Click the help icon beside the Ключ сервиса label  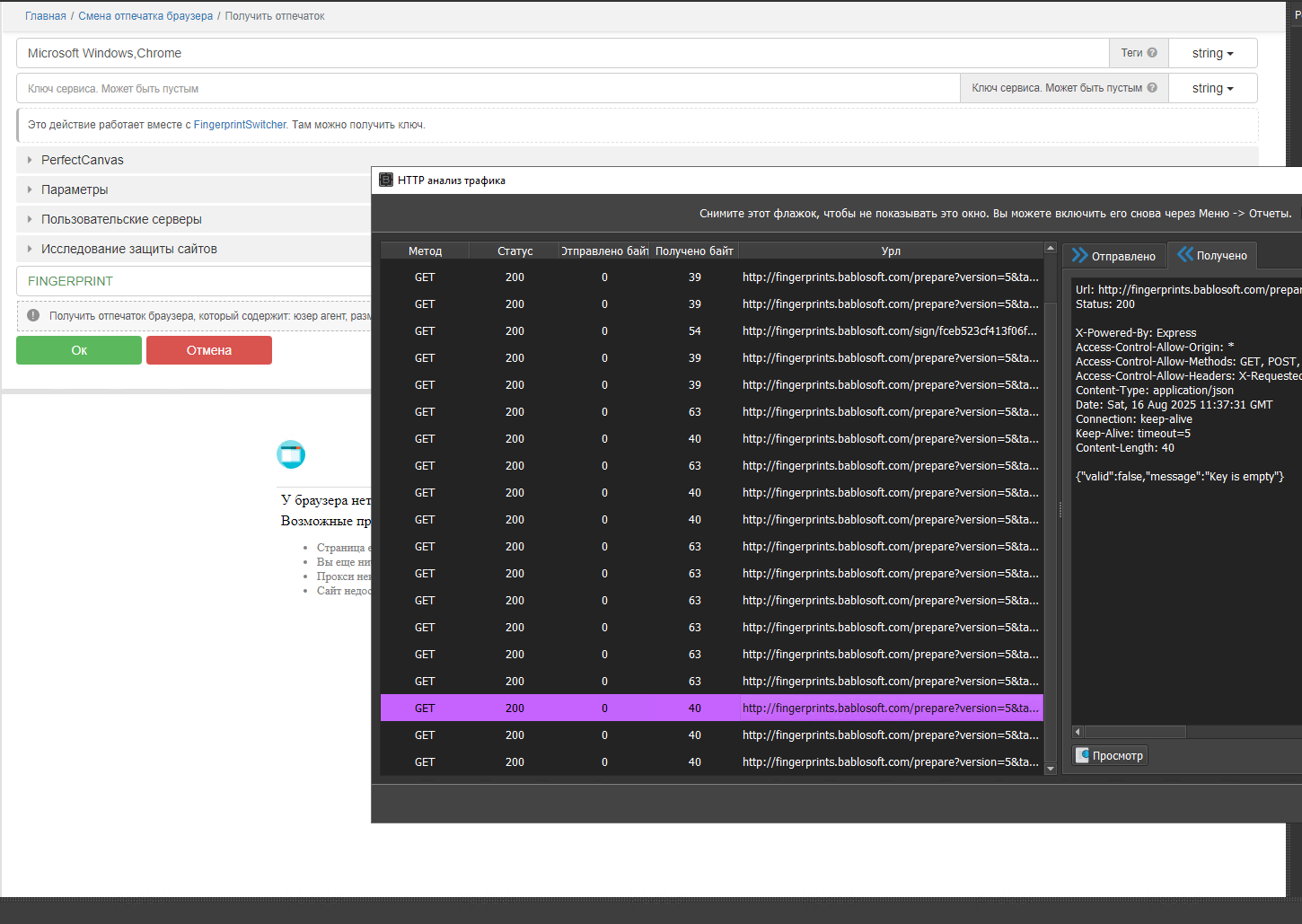(1152, 88)
